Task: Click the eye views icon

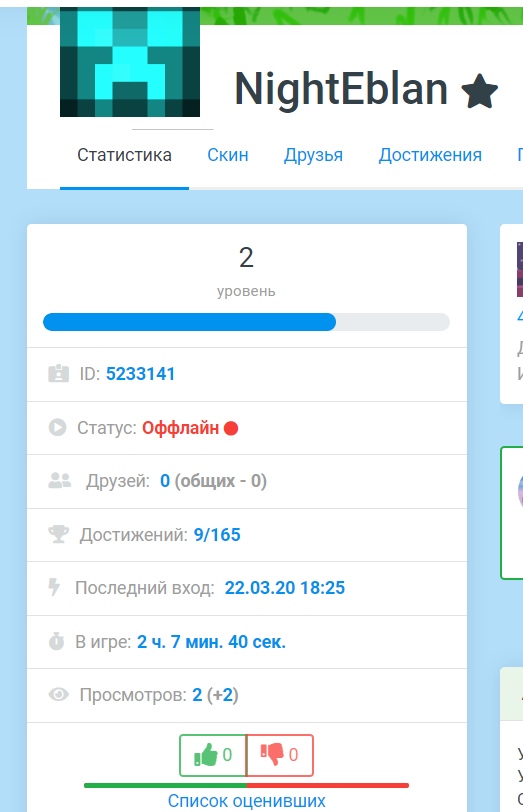Action: [x=59, y=694]
